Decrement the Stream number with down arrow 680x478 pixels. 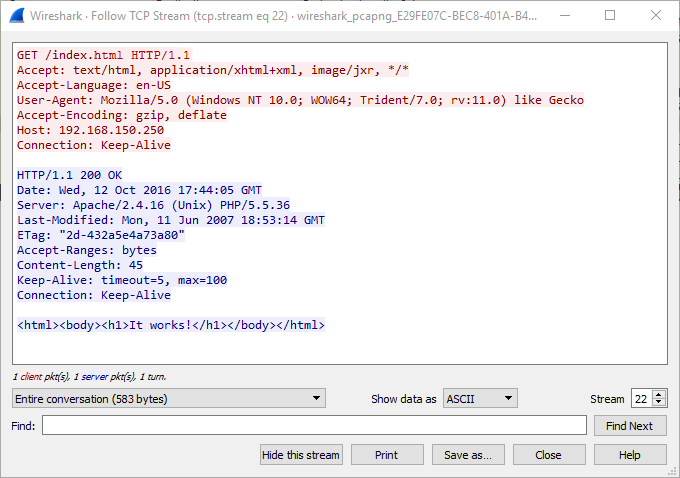click(659, 402)
